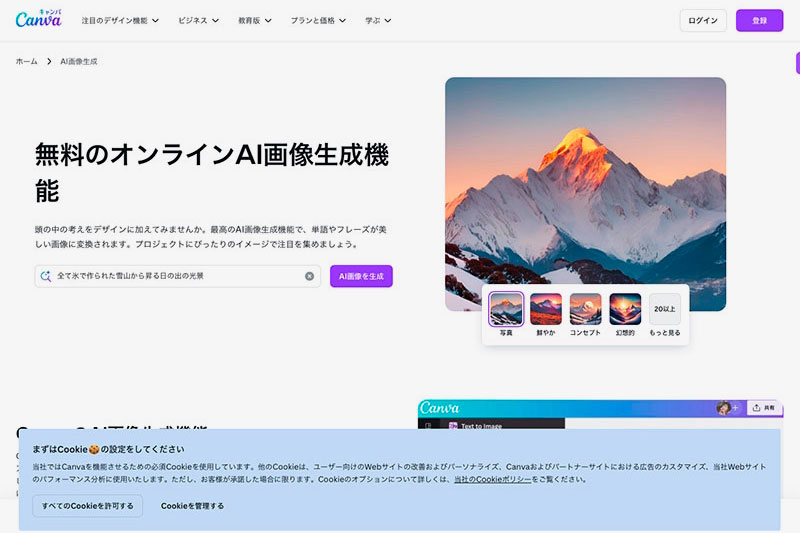This screenshot has height=533, width=800.
Task: Click the Canva logo in header
Action: coord(38,19)
